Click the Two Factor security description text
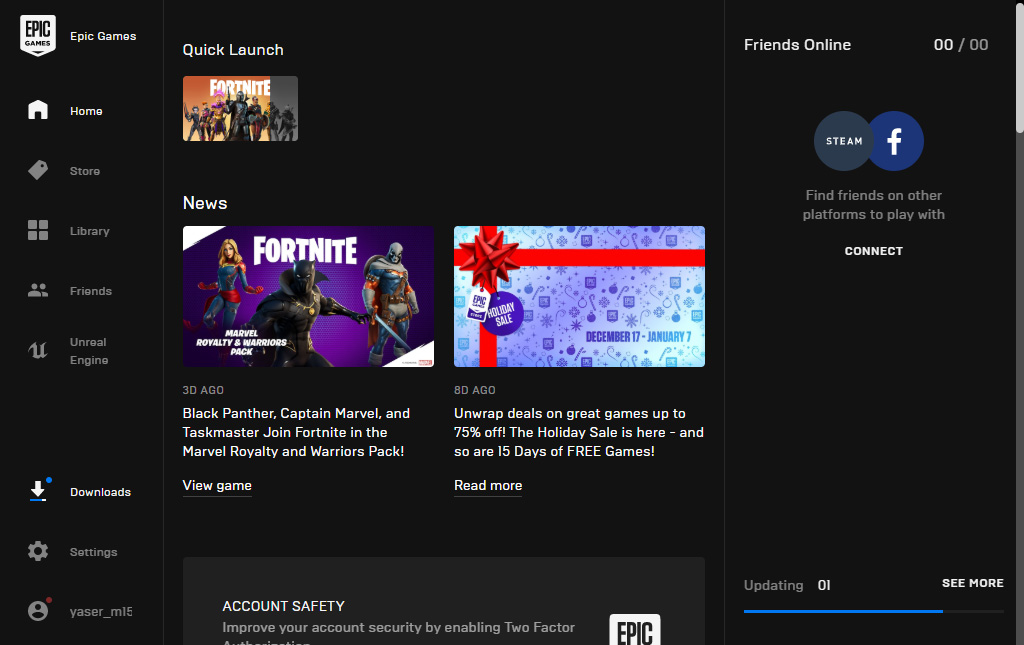1024x645 pixels. click(398, 632)
